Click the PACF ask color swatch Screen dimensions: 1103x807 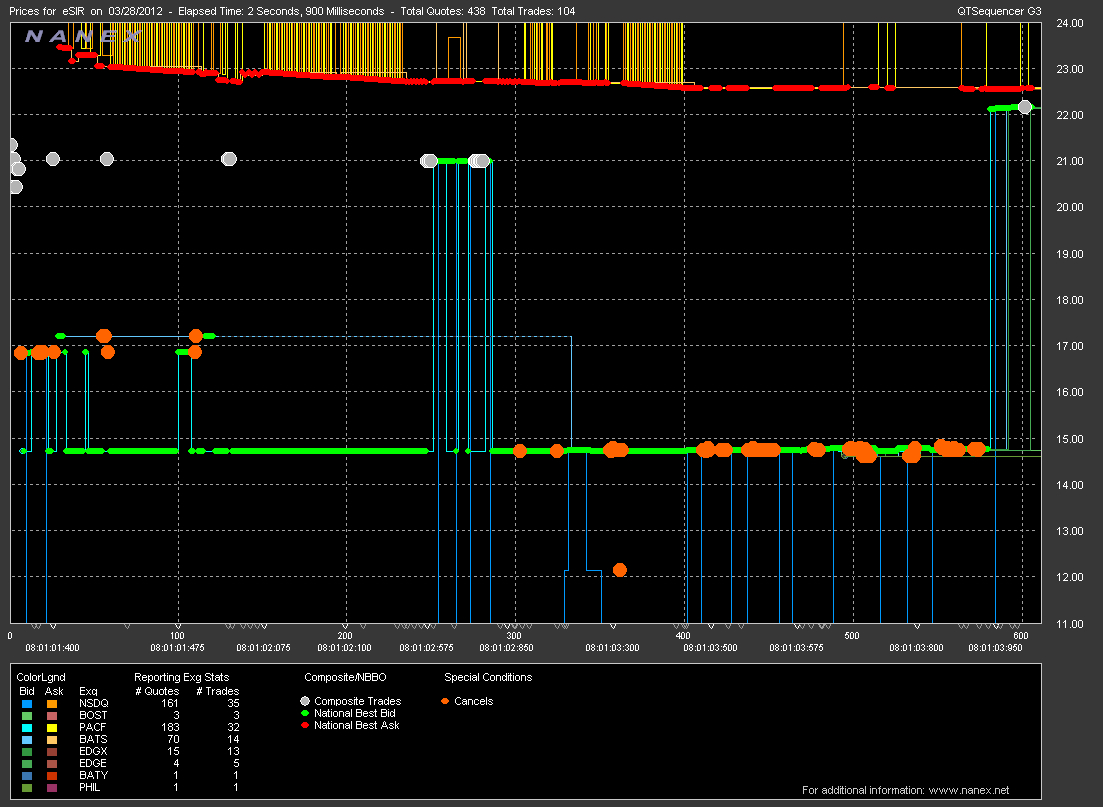52,727
